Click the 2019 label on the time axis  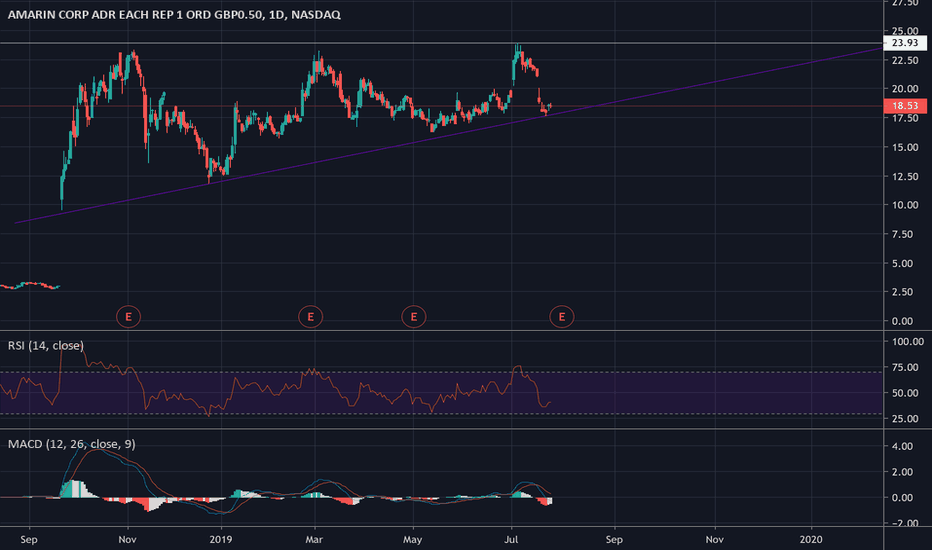pyautogui.click(x=221, y=540)
